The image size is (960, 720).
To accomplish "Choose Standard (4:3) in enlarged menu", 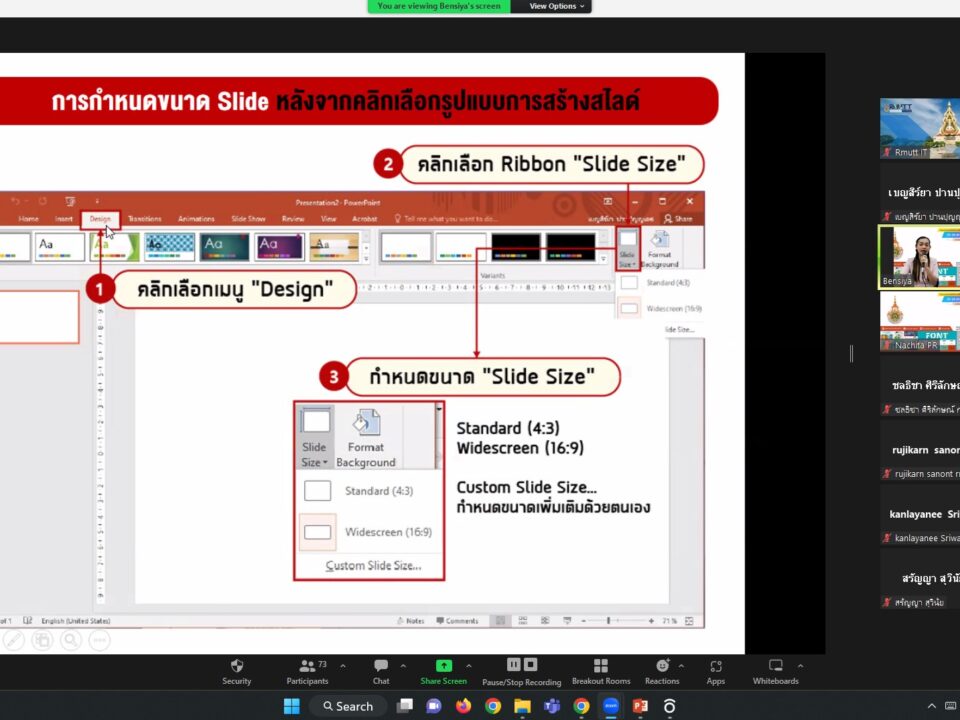I will (369, 491).
